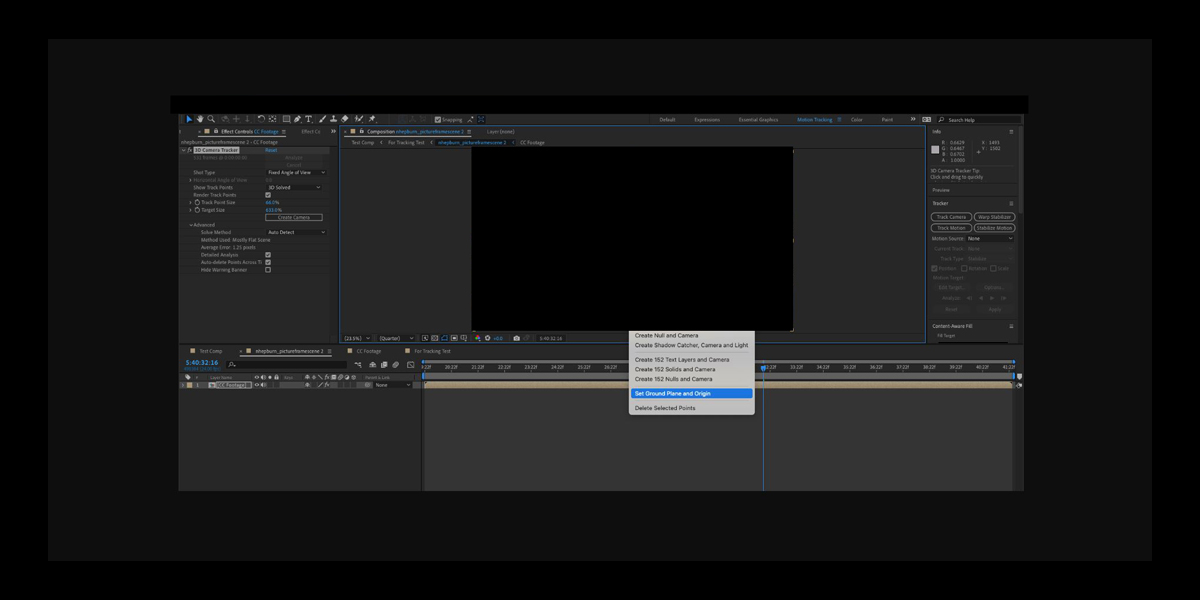Select the Pan Behind anchor point tool
The height and width of the screenshot is (600, 1200).
273,119
